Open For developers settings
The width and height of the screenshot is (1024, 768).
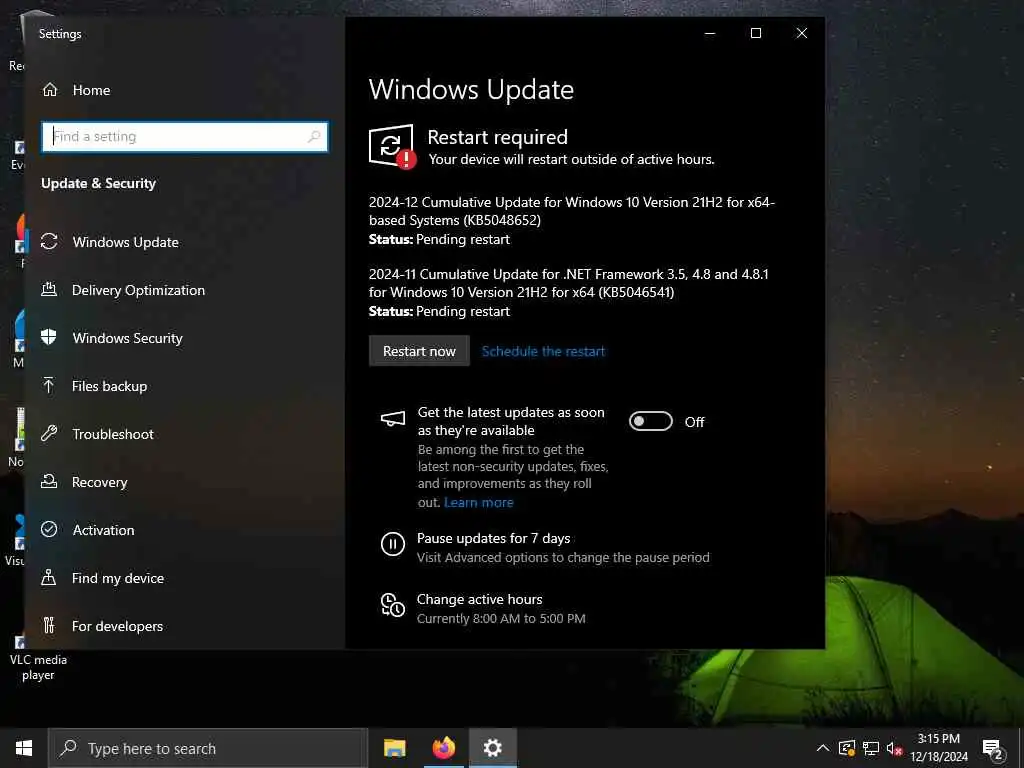coord(185,626)
